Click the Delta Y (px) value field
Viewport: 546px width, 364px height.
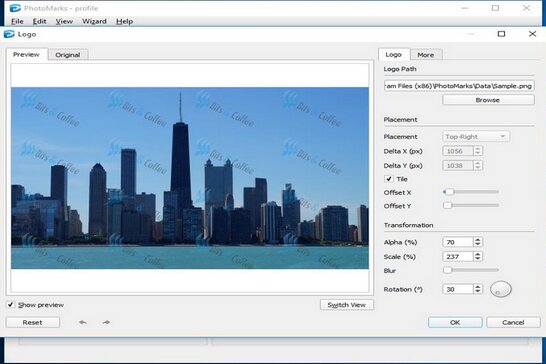point(458,165)
